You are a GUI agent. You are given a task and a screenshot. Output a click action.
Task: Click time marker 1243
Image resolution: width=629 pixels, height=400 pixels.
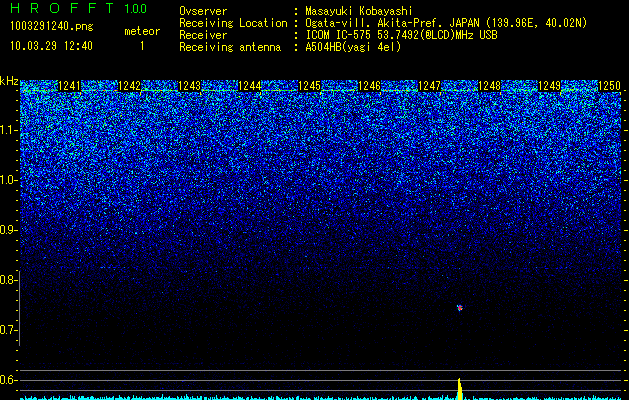(x=189, y=86)
